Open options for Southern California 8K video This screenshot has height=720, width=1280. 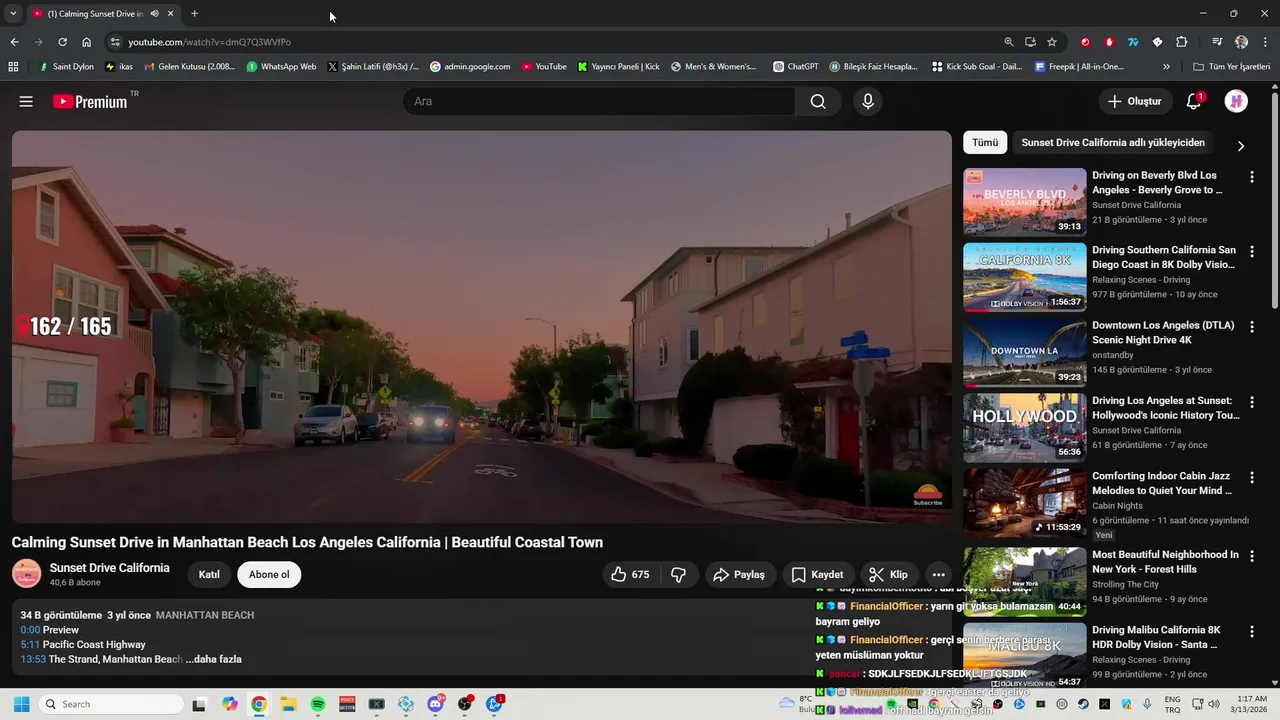click(1251, 252)
